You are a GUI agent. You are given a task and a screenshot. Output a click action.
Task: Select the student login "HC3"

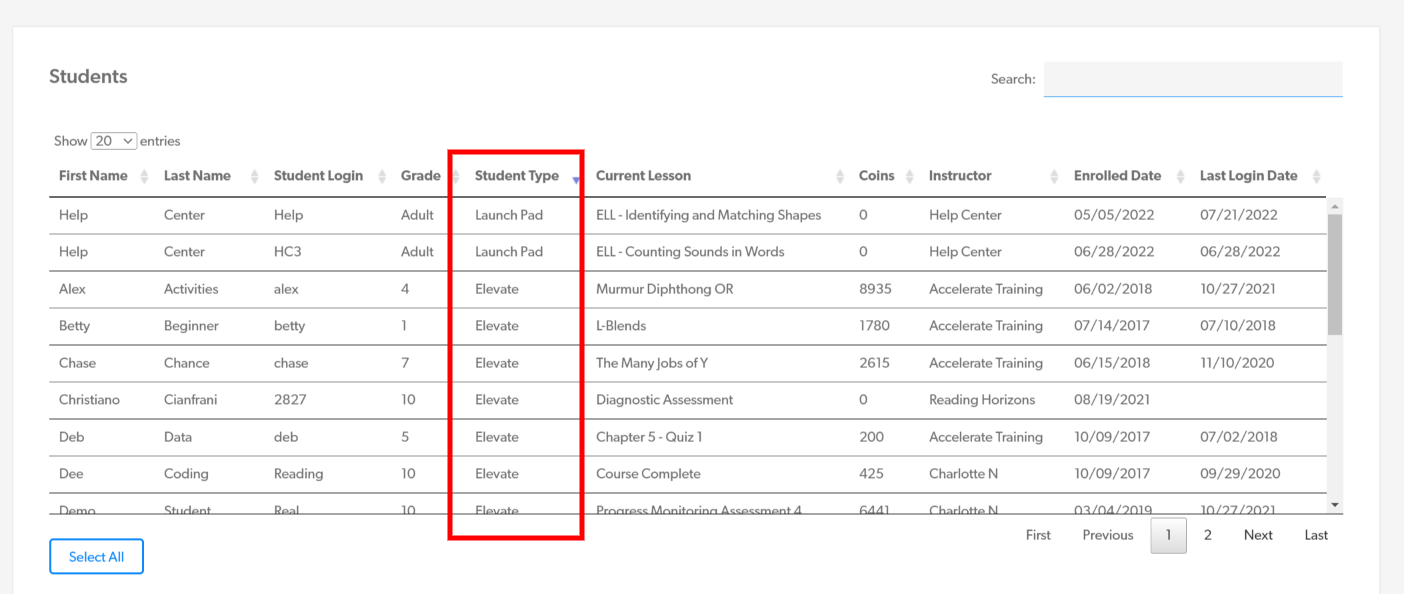pyautogui.click(x=287, y=252)
